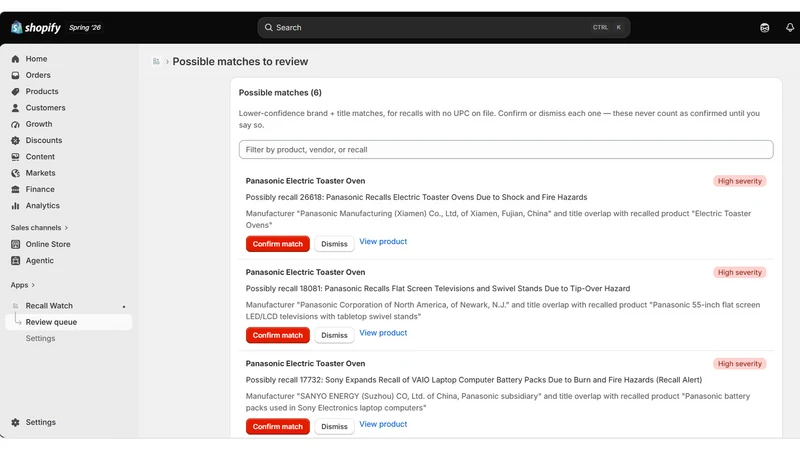Screen dimensions: 800x450
Task: Click the Markets globe icon
Action: (15, 173)
